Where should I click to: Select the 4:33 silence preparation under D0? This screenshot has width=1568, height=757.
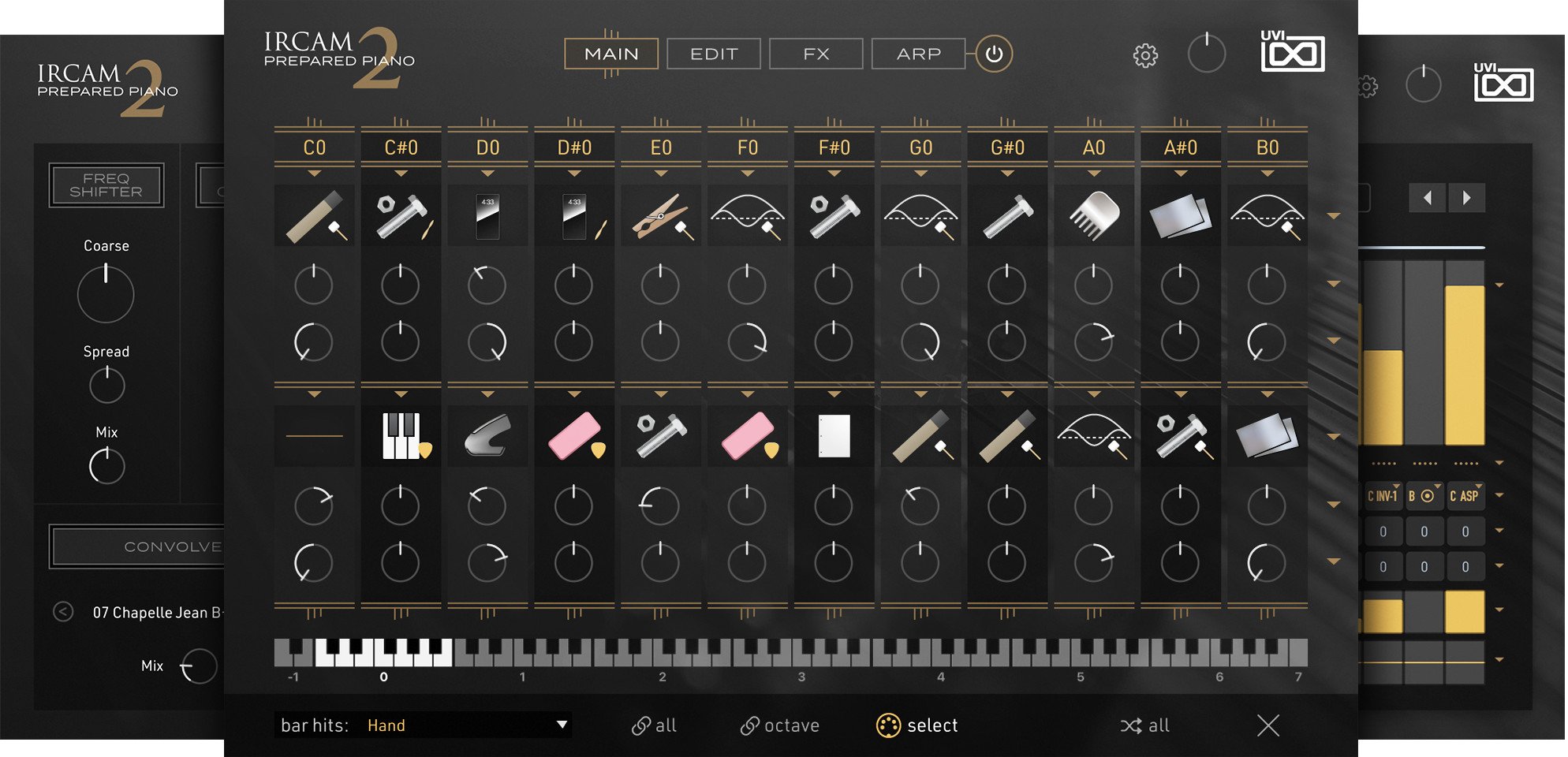tap(487, 216)
